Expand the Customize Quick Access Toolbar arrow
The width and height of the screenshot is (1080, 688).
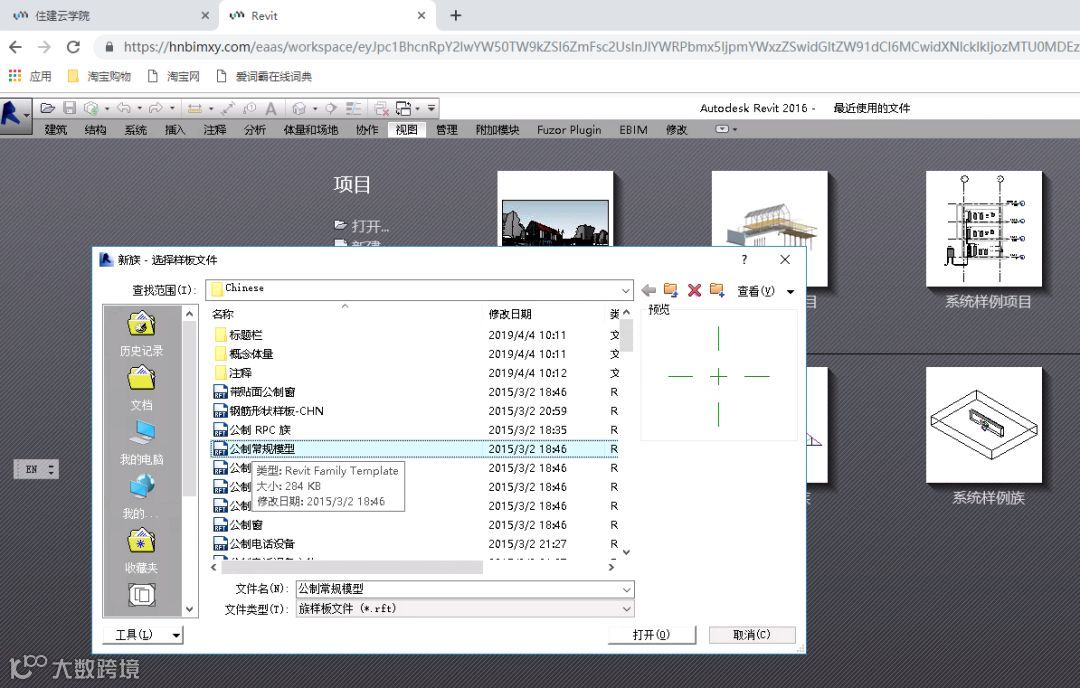coord(431,108)
